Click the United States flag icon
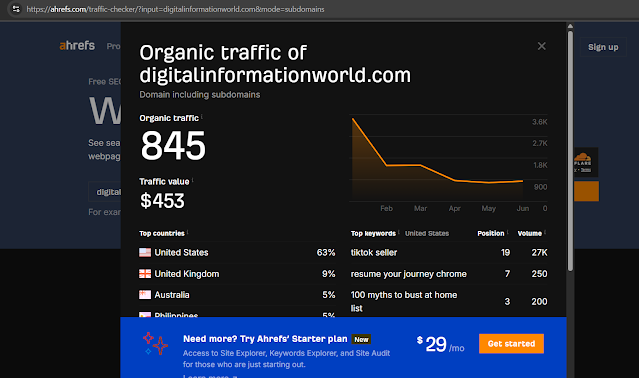This screenshot has height=378, width=639. click(x=145, y=253)
